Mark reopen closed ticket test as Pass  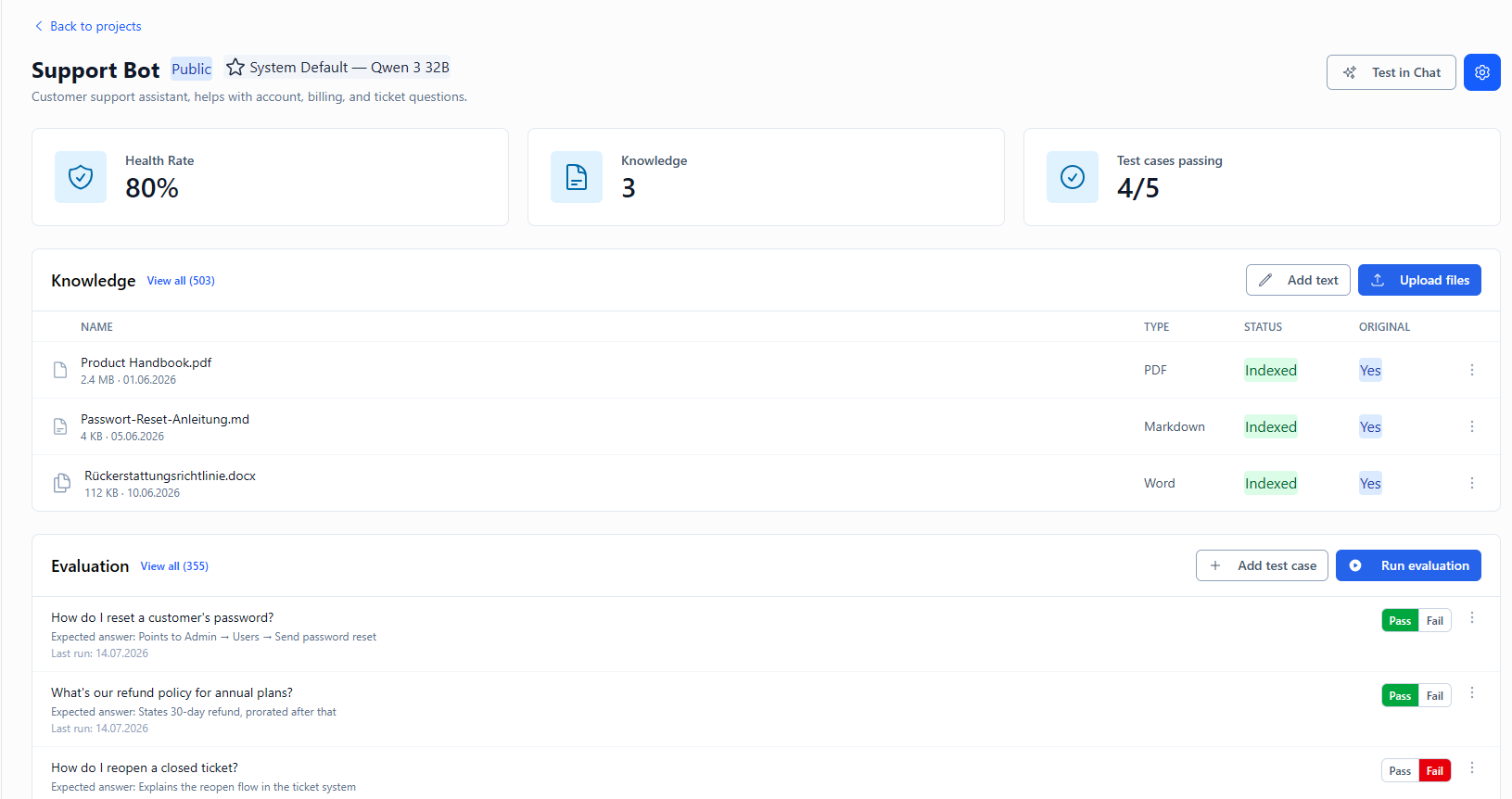click(1400, 771)
